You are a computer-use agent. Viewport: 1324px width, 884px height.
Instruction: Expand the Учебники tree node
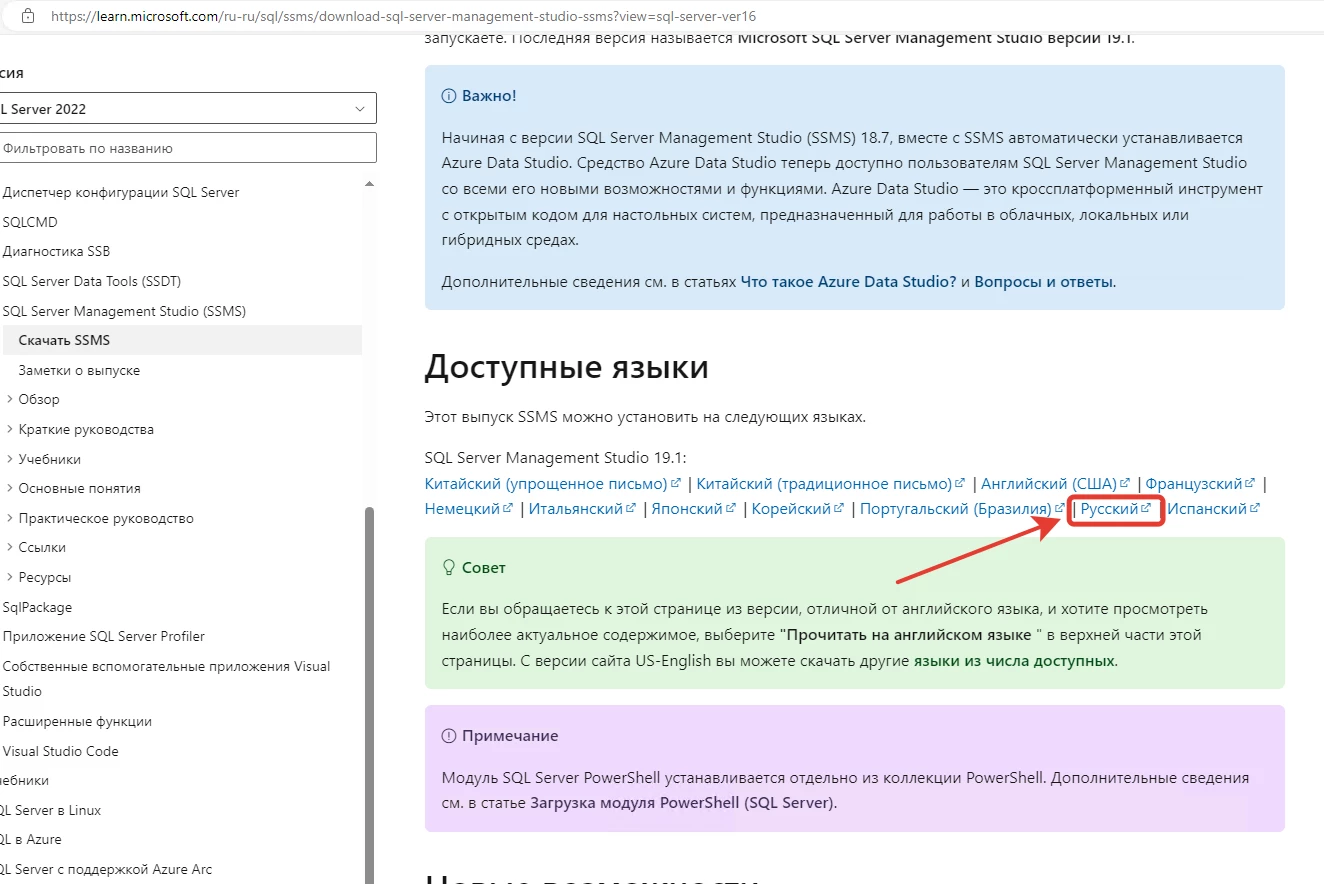9,459
